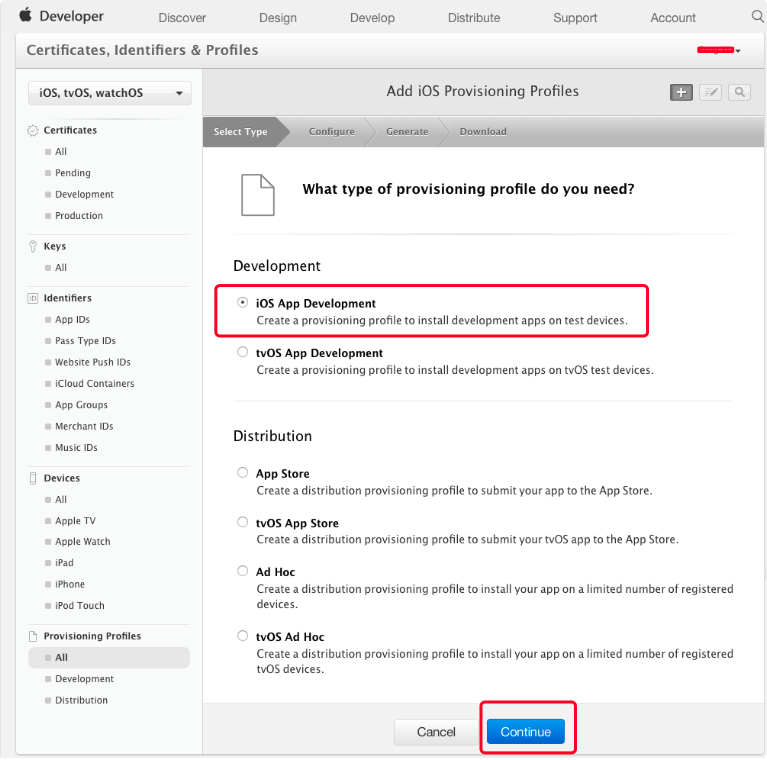
Task: Open iPad devices
Action: (x=64, y=563)
